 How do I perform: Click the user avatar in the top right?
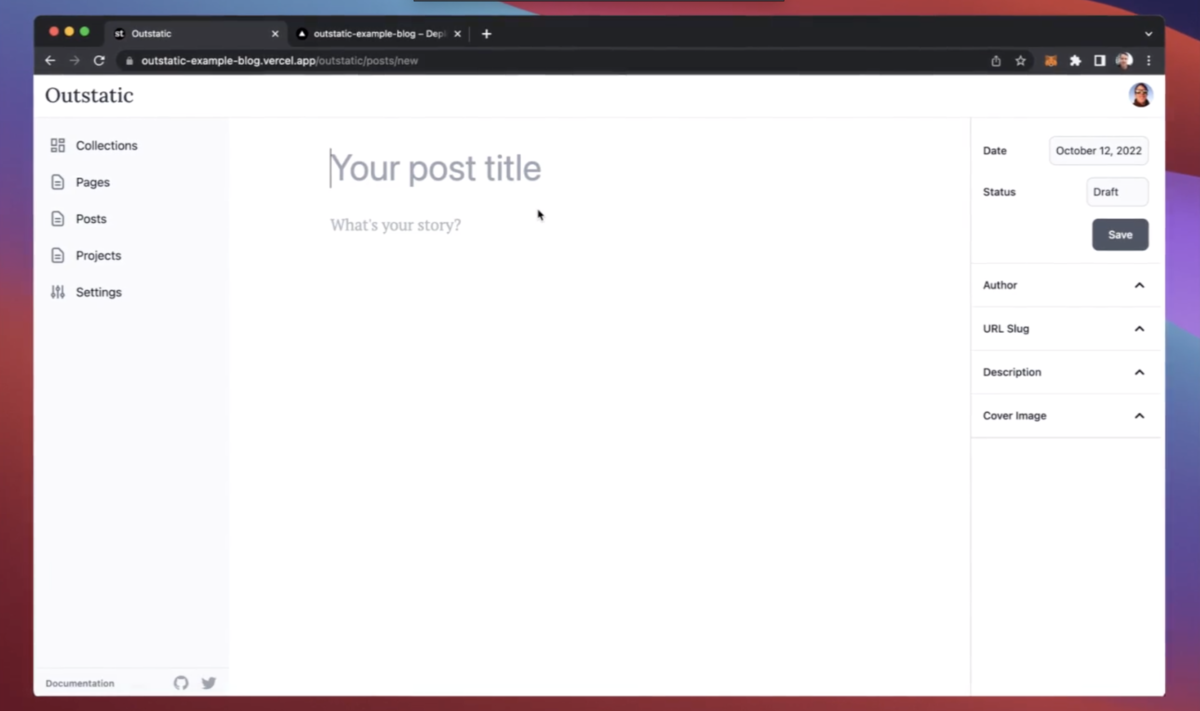(1140, 94)
